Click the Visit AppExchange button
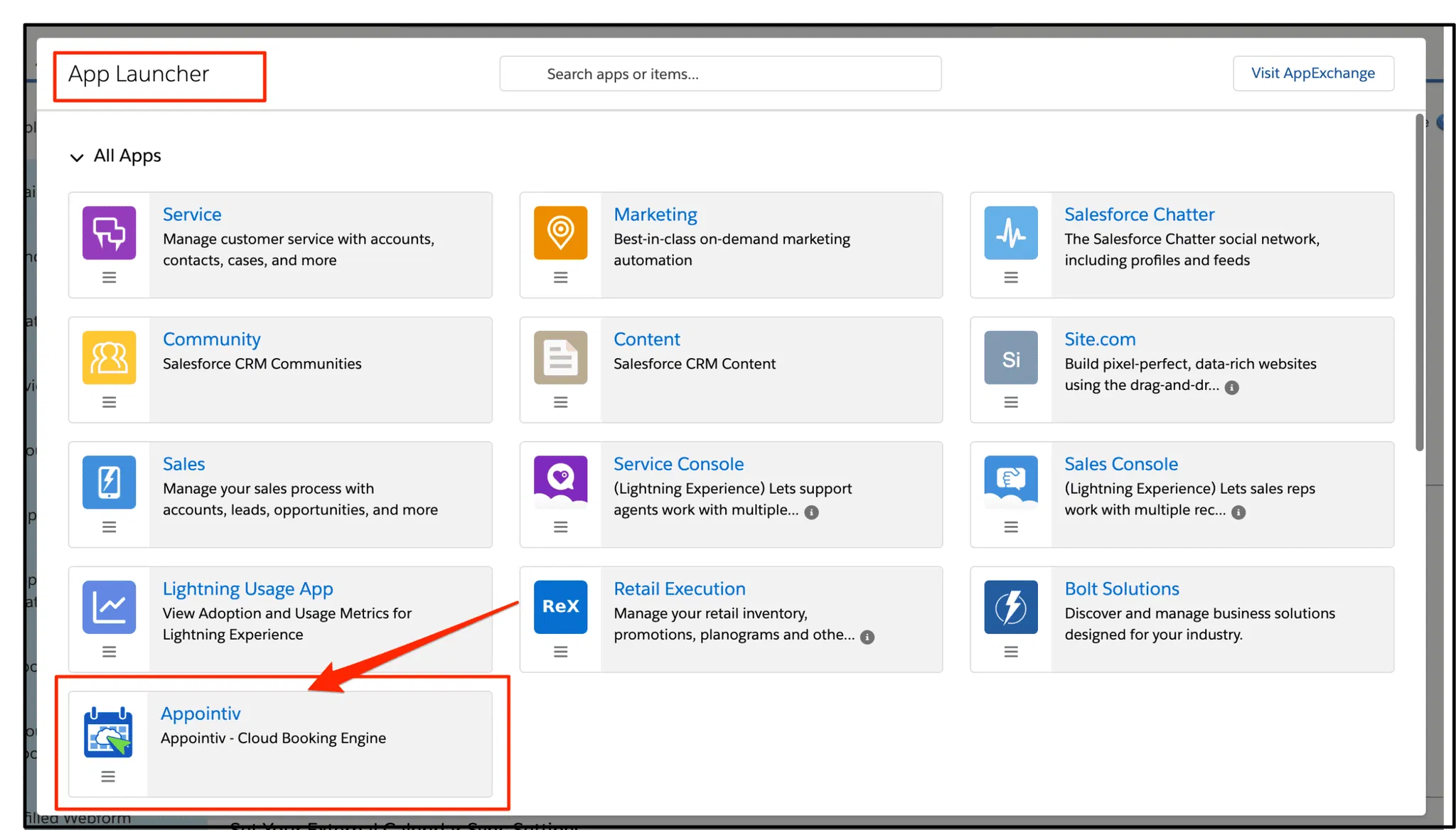This screenshot has height=830, width=1456. coord(1312,73)
